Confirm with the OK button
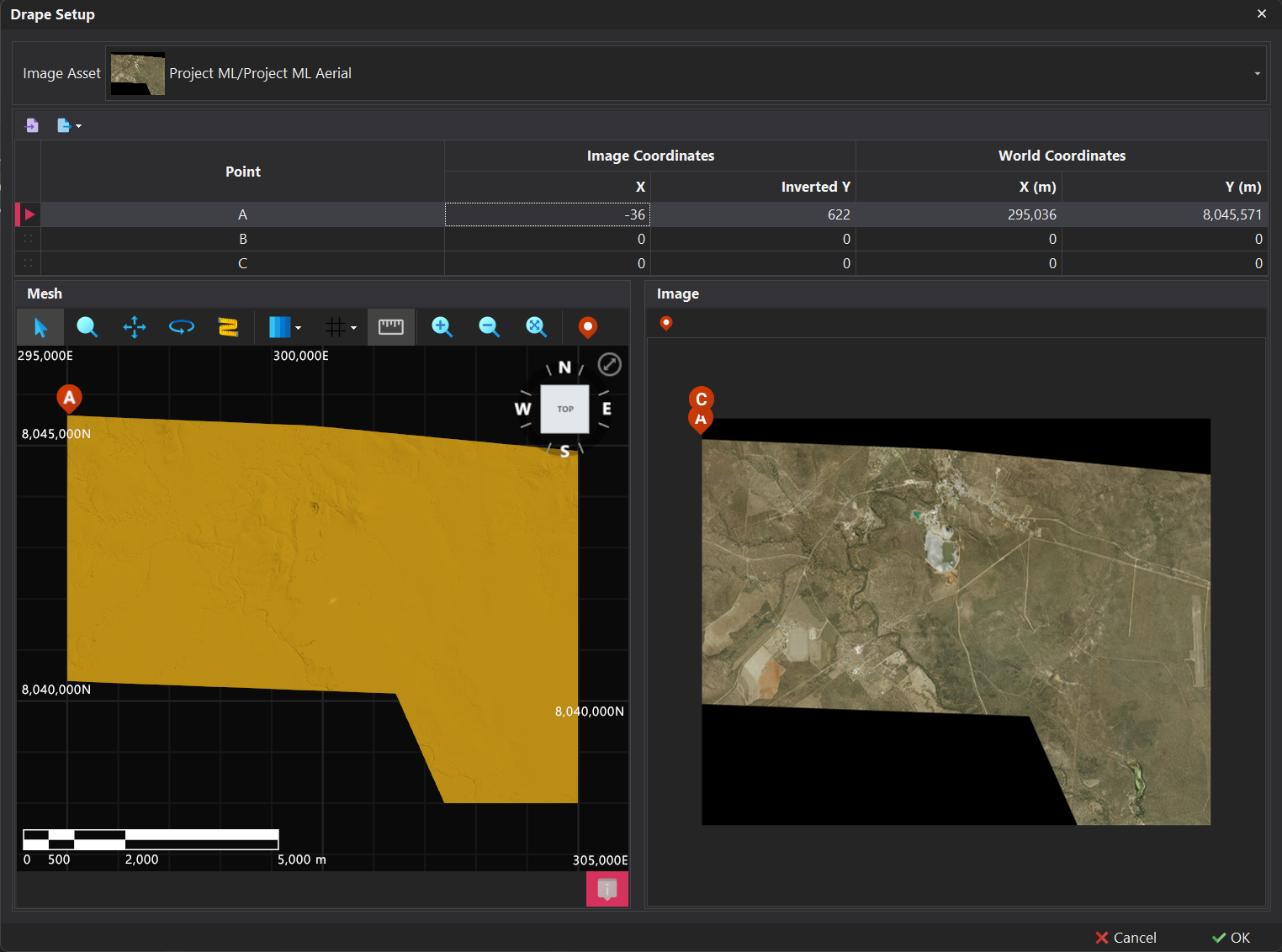This screenshot has height=952, width=1282. 1232,938
